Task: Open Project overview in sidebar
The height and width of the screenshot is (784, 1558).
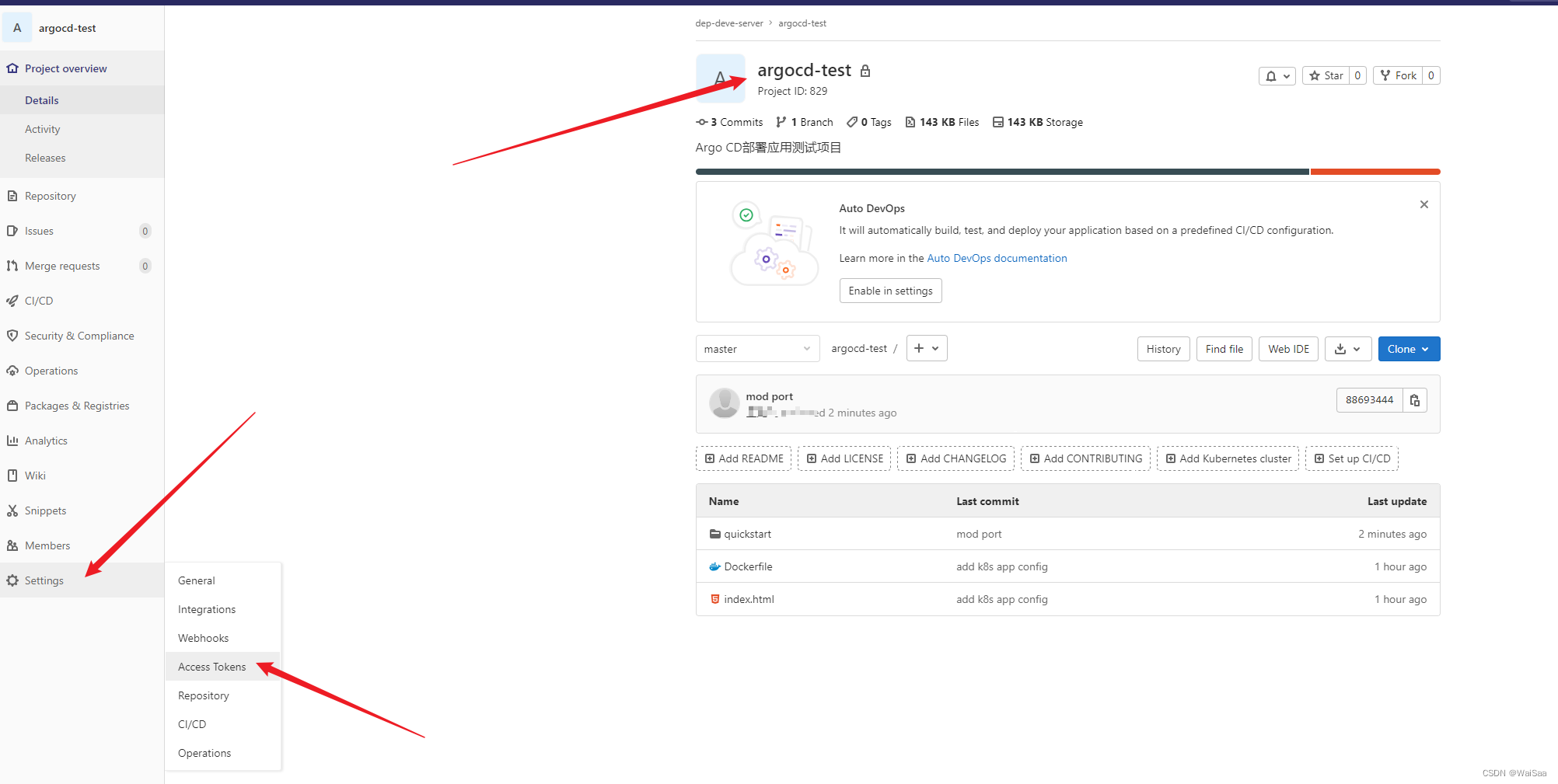Action: (82, 68)
